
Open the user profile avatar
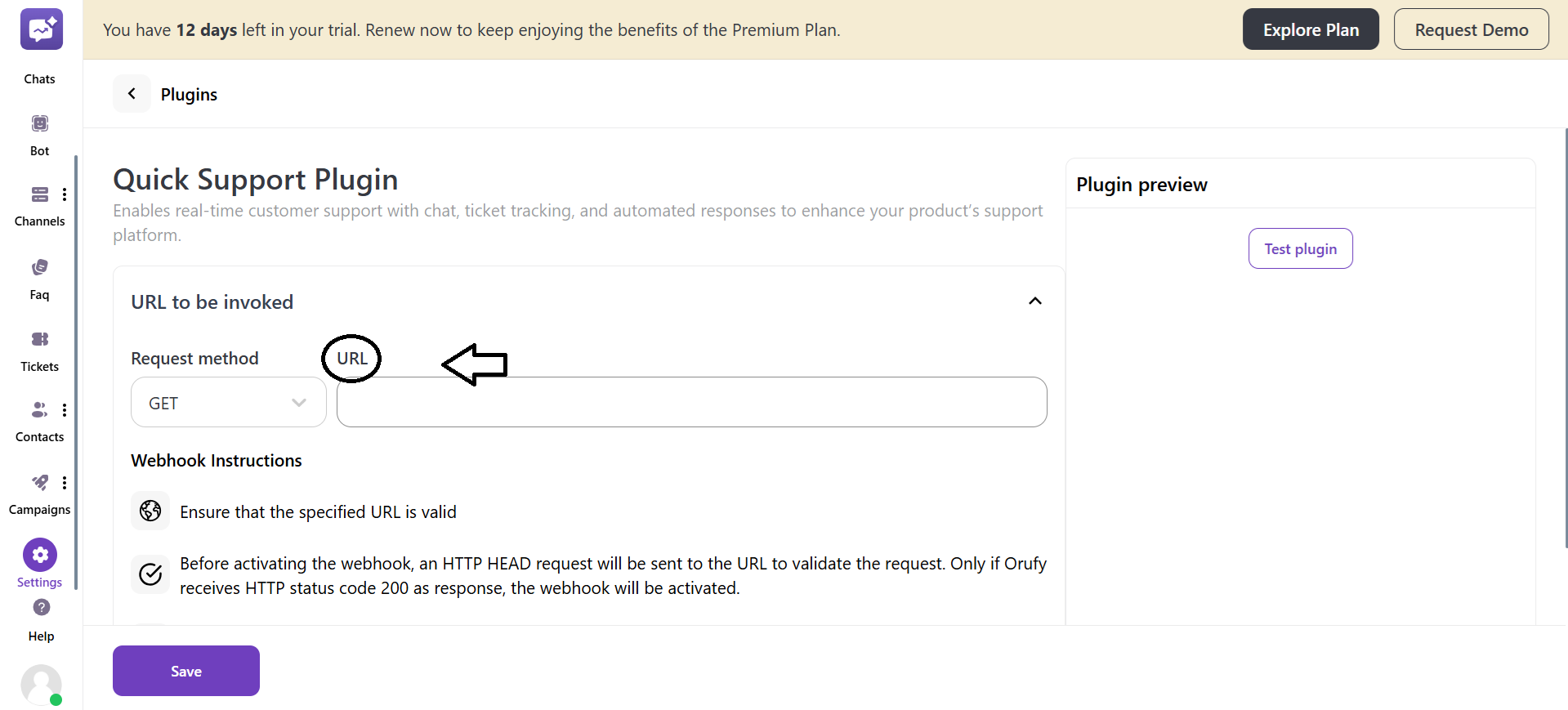[x=41, y=685]
